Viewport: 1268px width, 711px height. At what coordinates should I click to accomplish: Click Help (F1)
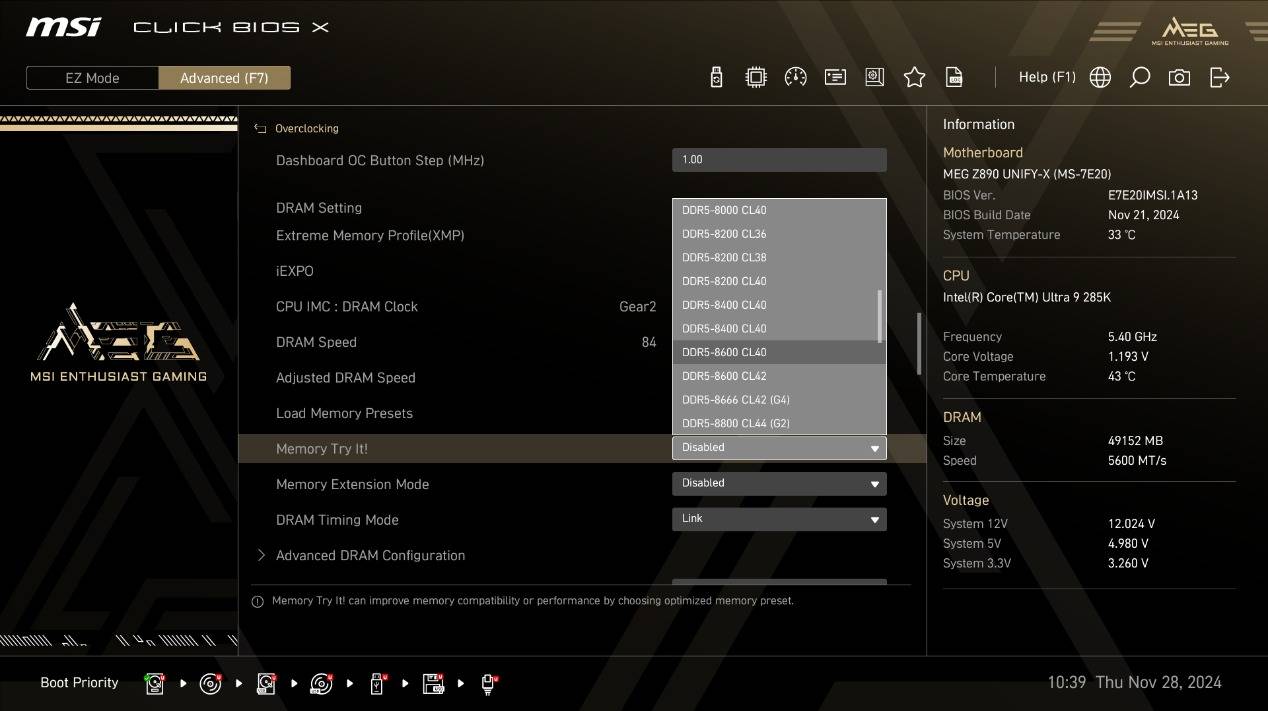1046,77
